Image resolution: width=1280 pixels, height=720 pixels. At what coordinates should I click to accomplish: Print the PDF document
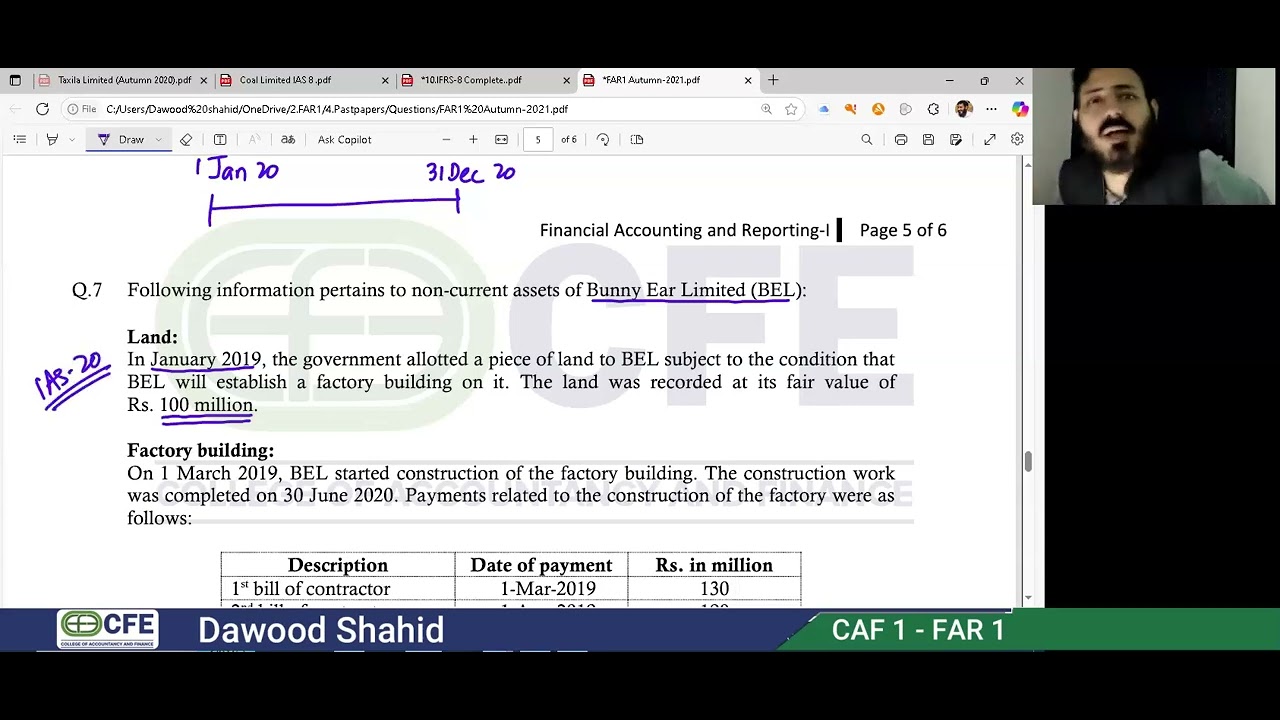pyautogui.click(x=901, y=140)
